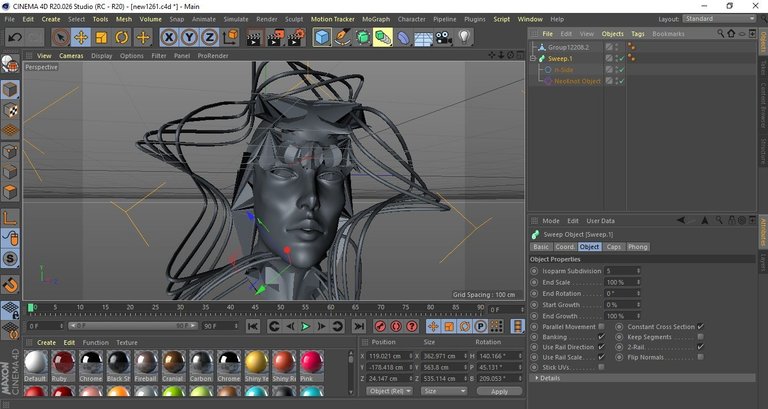Select the Fireball material swatch

tap(146, 364)
